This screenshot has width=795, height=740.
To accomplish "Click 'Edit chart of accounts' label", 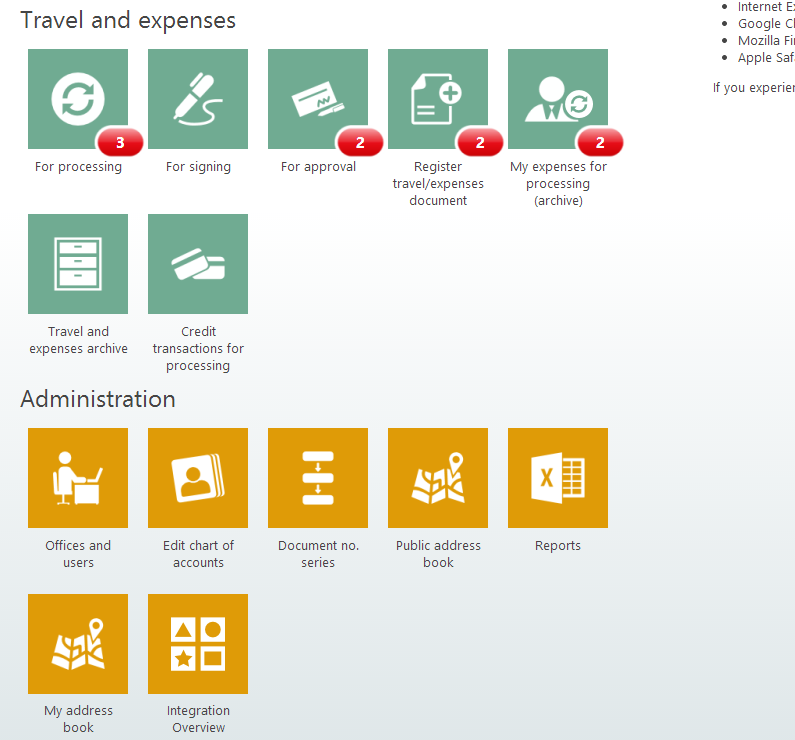I will click(x=198, y=554).
